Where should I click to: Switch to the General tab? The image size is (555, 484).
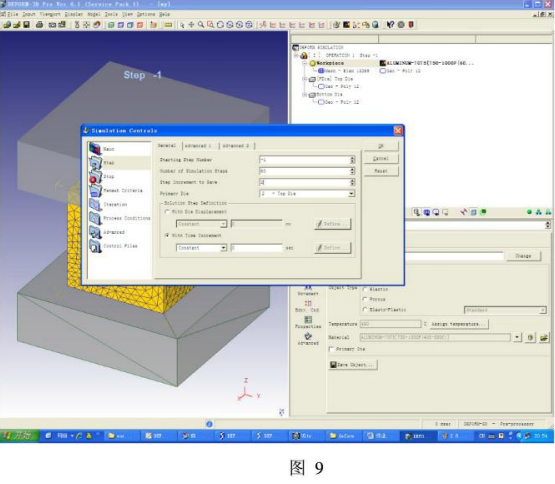coord(167,146)
